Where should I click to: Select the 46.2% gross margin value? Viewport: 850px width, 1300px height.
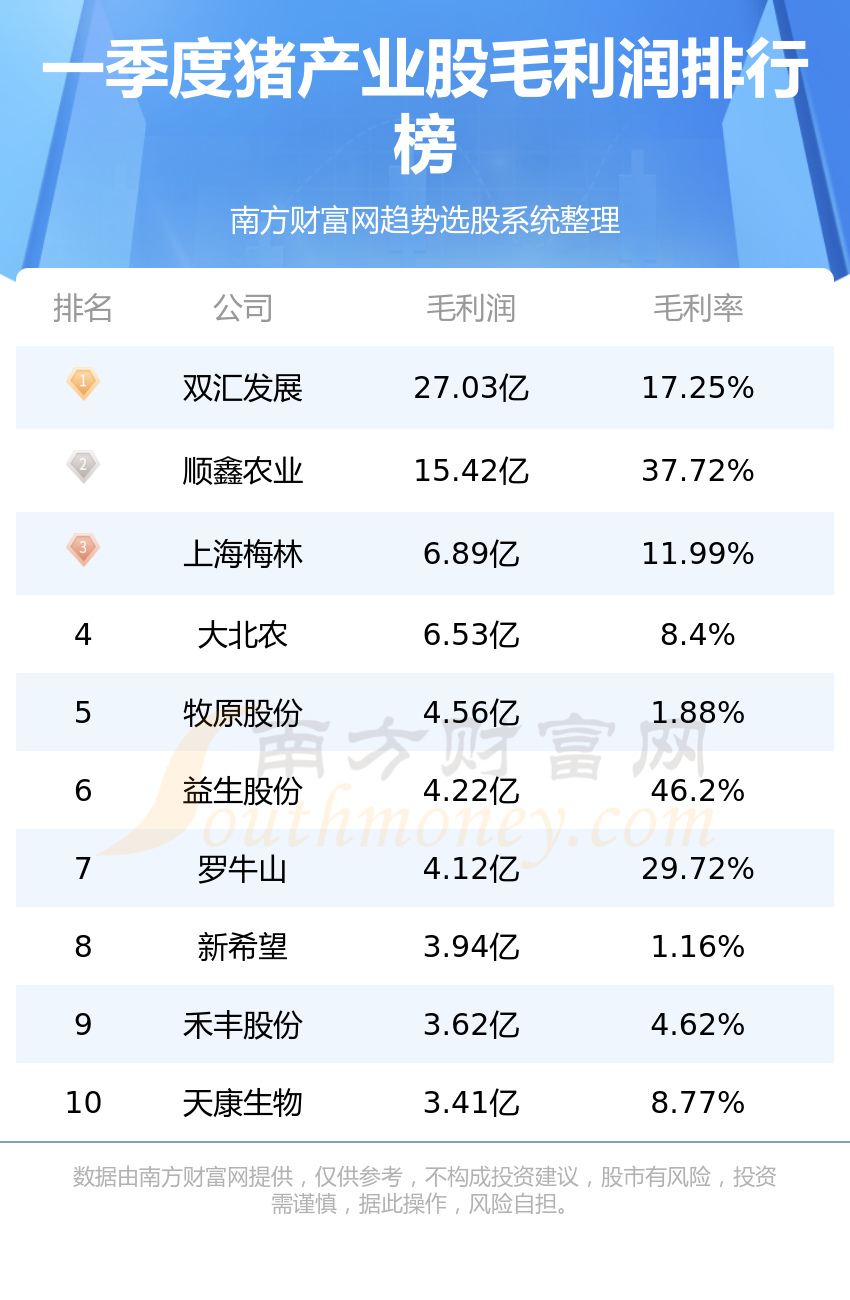tap(698, 791)
